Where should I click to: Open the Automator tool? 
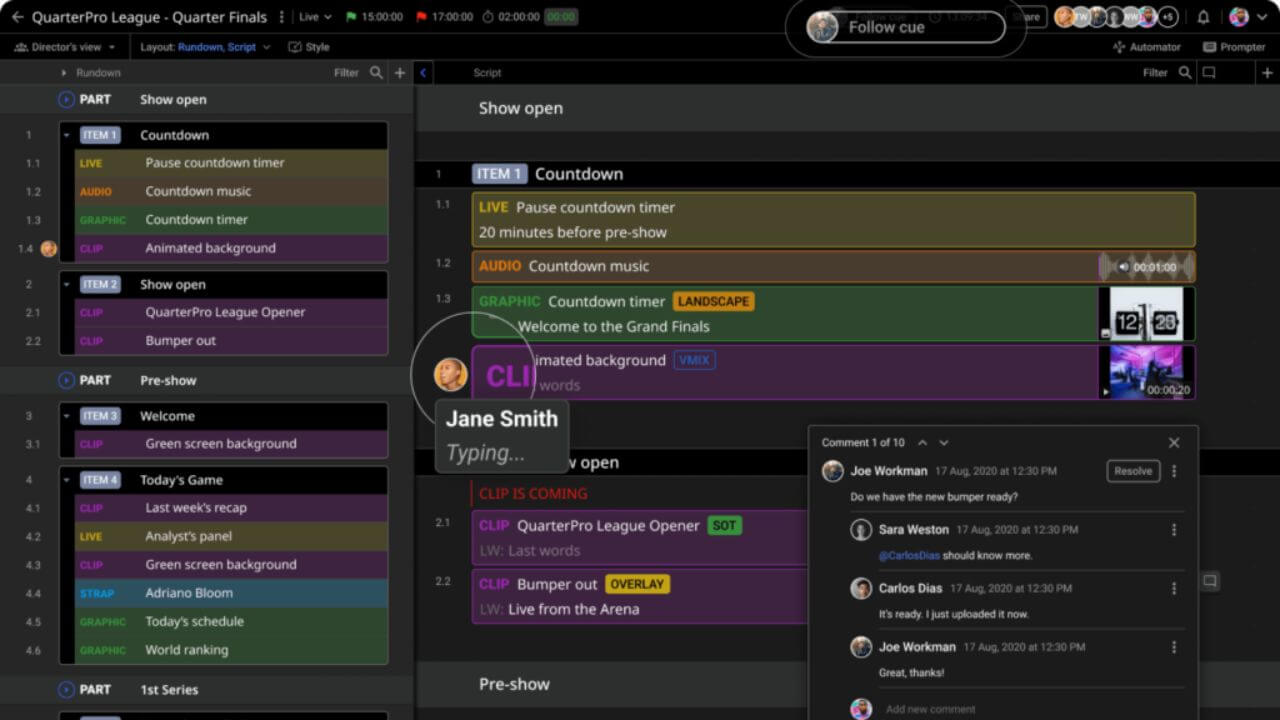[1147, 47]
